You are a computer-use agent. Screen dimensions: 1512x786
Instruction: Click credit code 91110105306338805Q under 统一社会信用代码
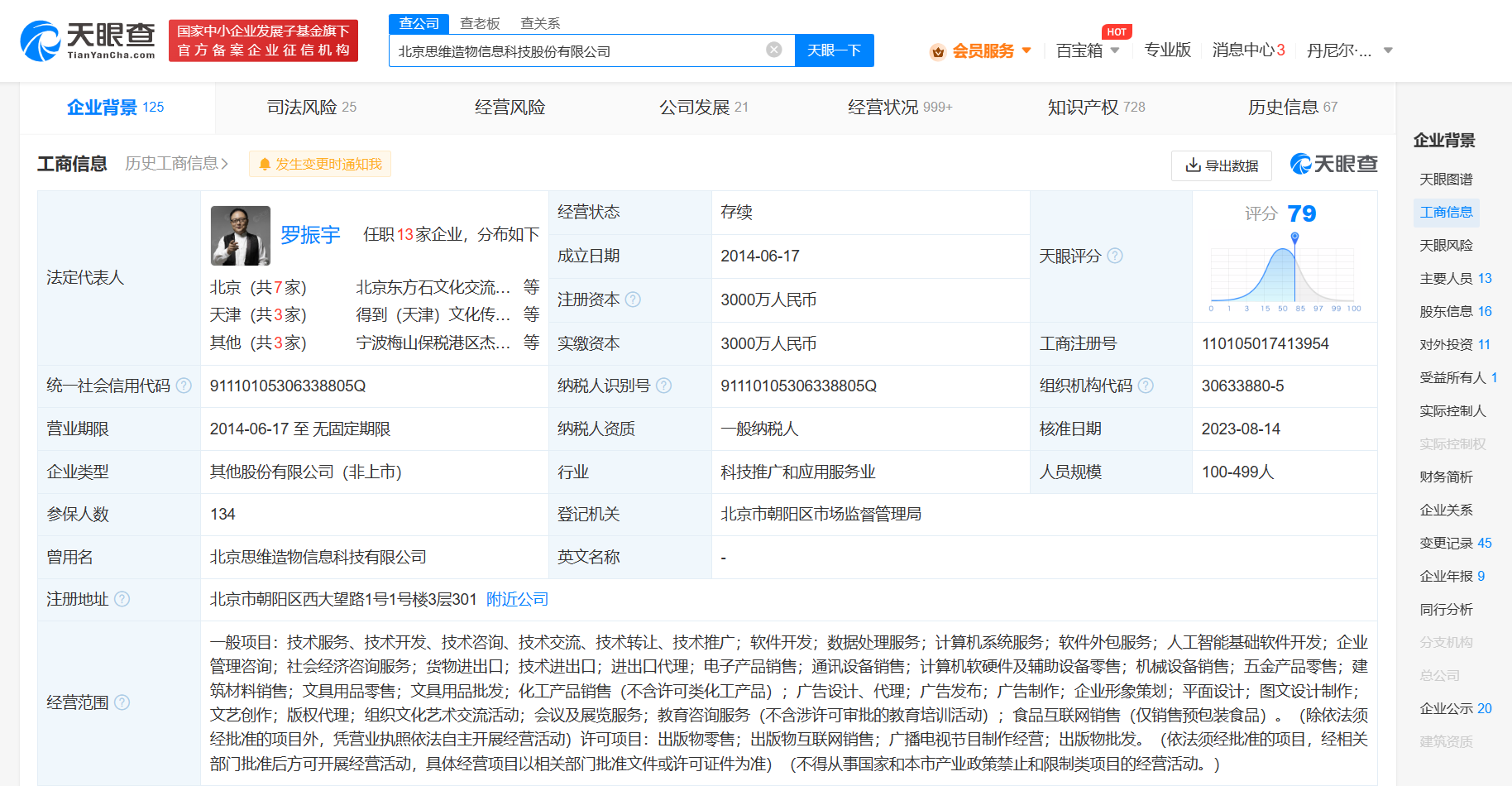[288, 386]
